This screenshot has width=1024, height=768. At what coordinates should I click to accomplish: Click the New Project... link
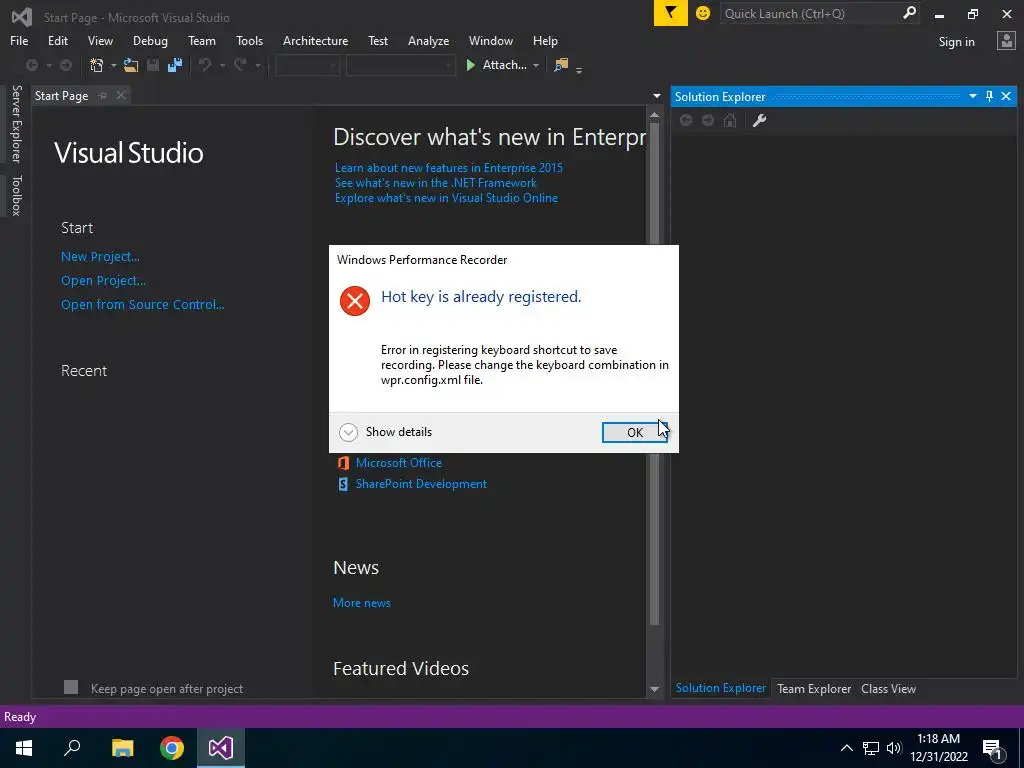pyautogui.click(x=100, y=257)
